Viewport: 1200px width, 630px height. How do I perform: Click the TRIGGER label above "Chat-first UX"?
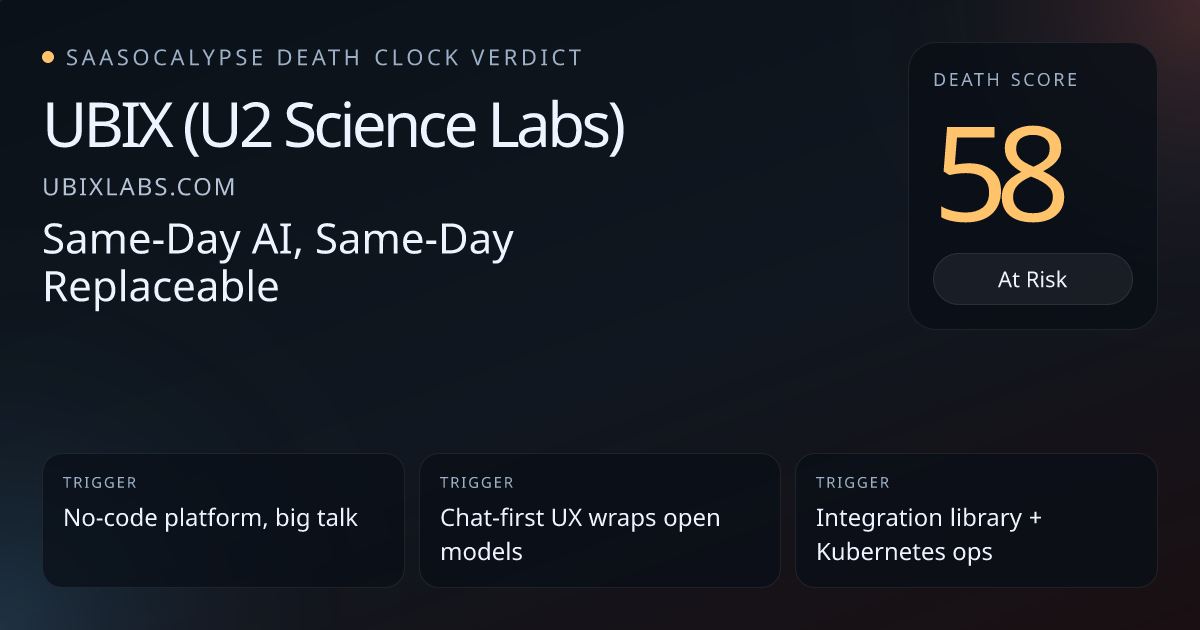tap(476, 483)
